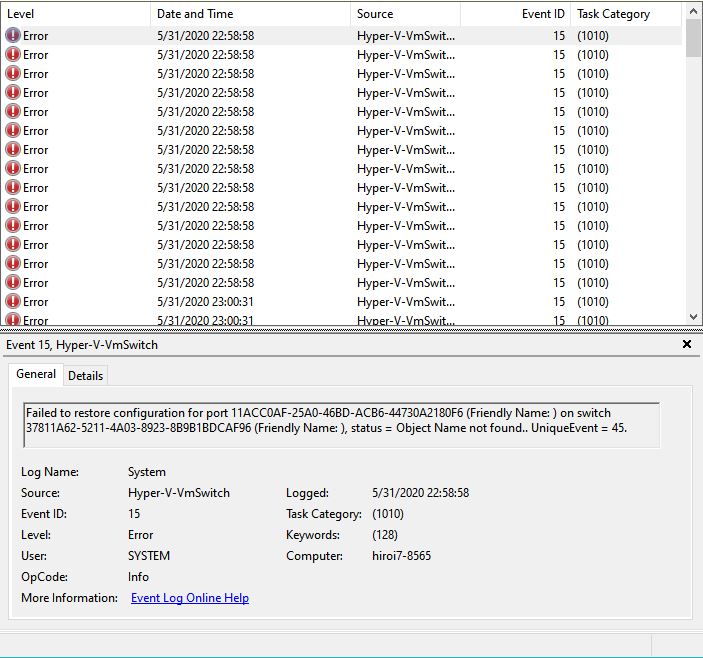703x658 pixels.
Task: Click the error icon of the fully visible 23:00:31 row
Action: [x=13, y=302]
